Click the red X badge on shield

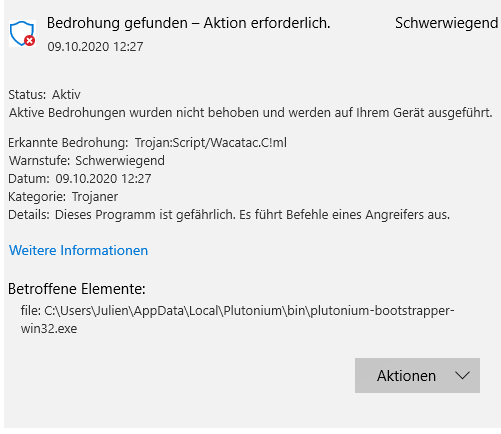pyautogui.click(x=30, y=41)
